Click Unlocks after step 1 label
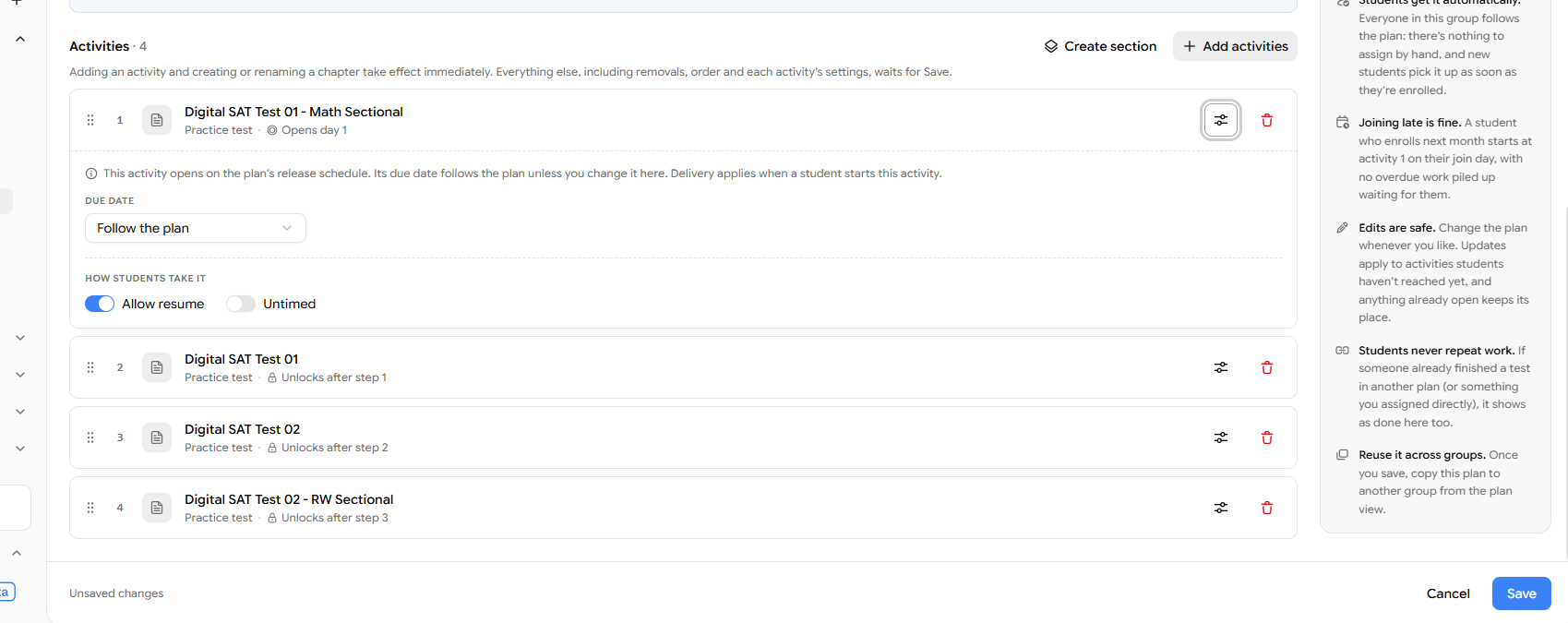Viewport: 1568px width, 623px height. click(333, 377)
